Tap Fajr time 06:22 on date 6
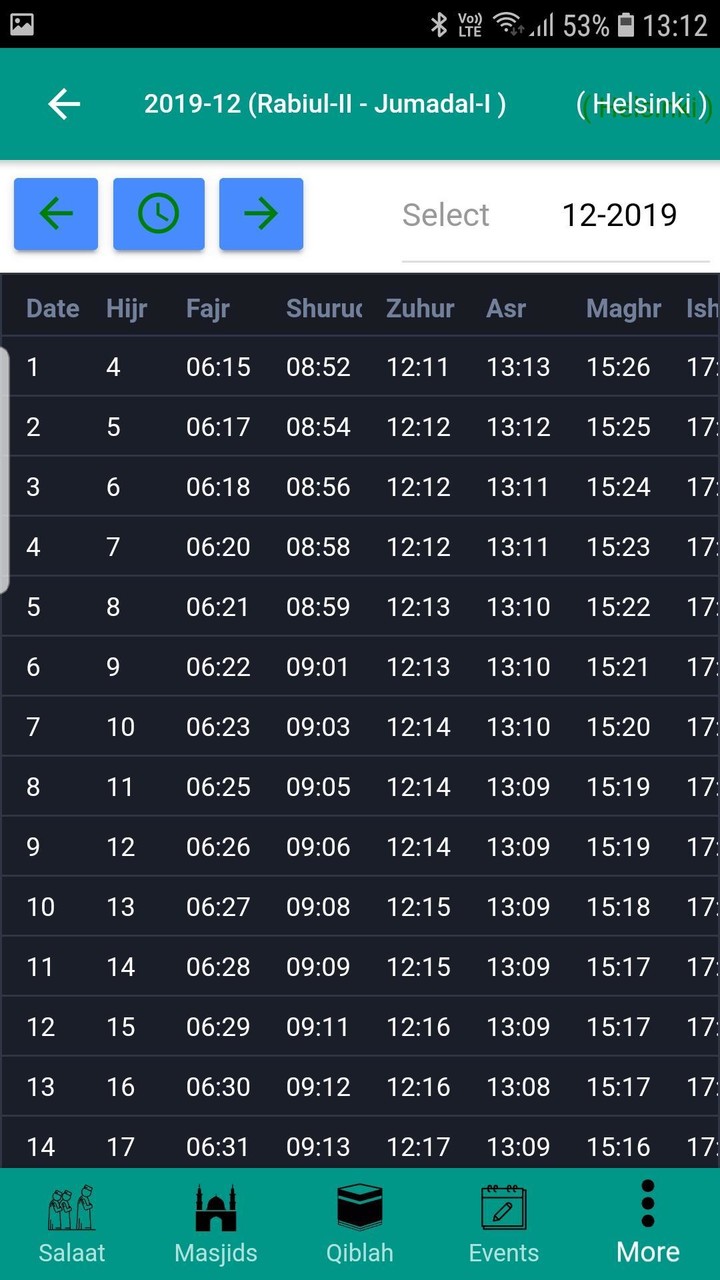The image size is (720, 1280). point(218,667)
